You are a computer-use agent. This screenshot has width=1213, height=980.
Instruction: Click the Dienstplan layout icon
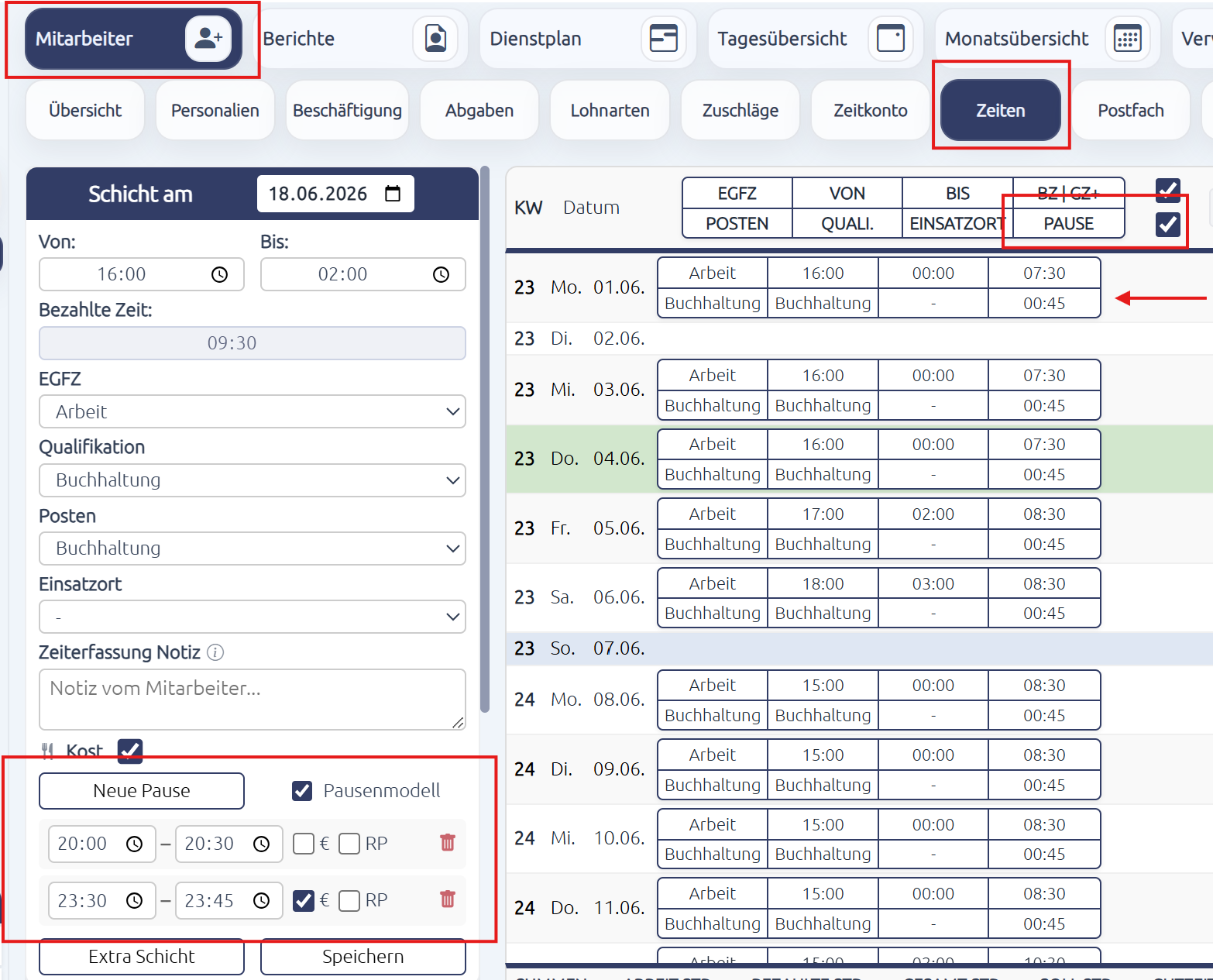point(664,38)
